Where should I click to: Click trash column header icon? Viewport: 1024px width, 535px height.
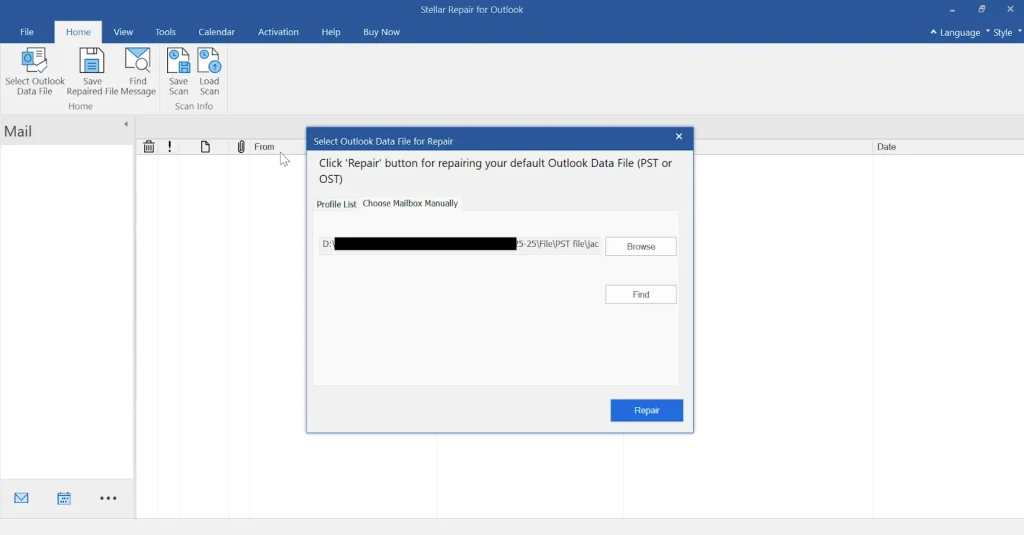point(149,147)
